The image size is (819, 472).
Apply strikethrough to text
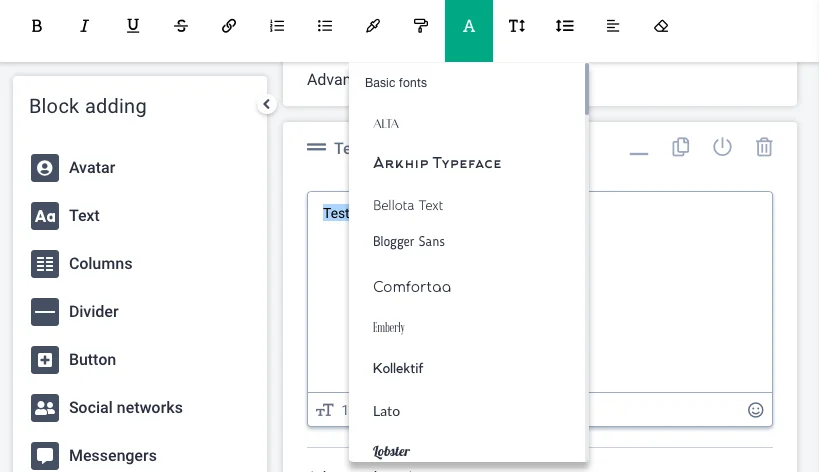[181, 26]
